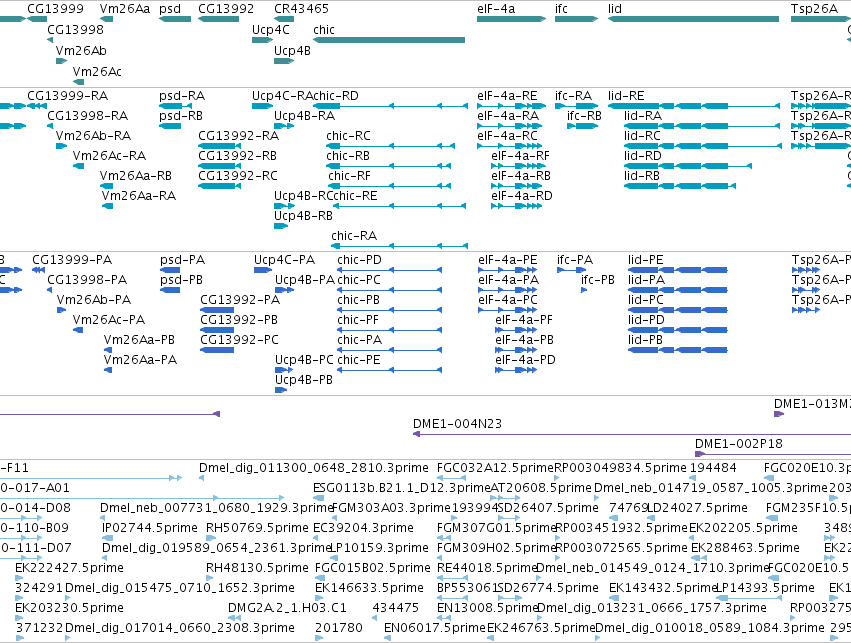Click the Tsp26A gene label
Image resolution: width=851 pixels, height=643 pixels.
point(814,9)
